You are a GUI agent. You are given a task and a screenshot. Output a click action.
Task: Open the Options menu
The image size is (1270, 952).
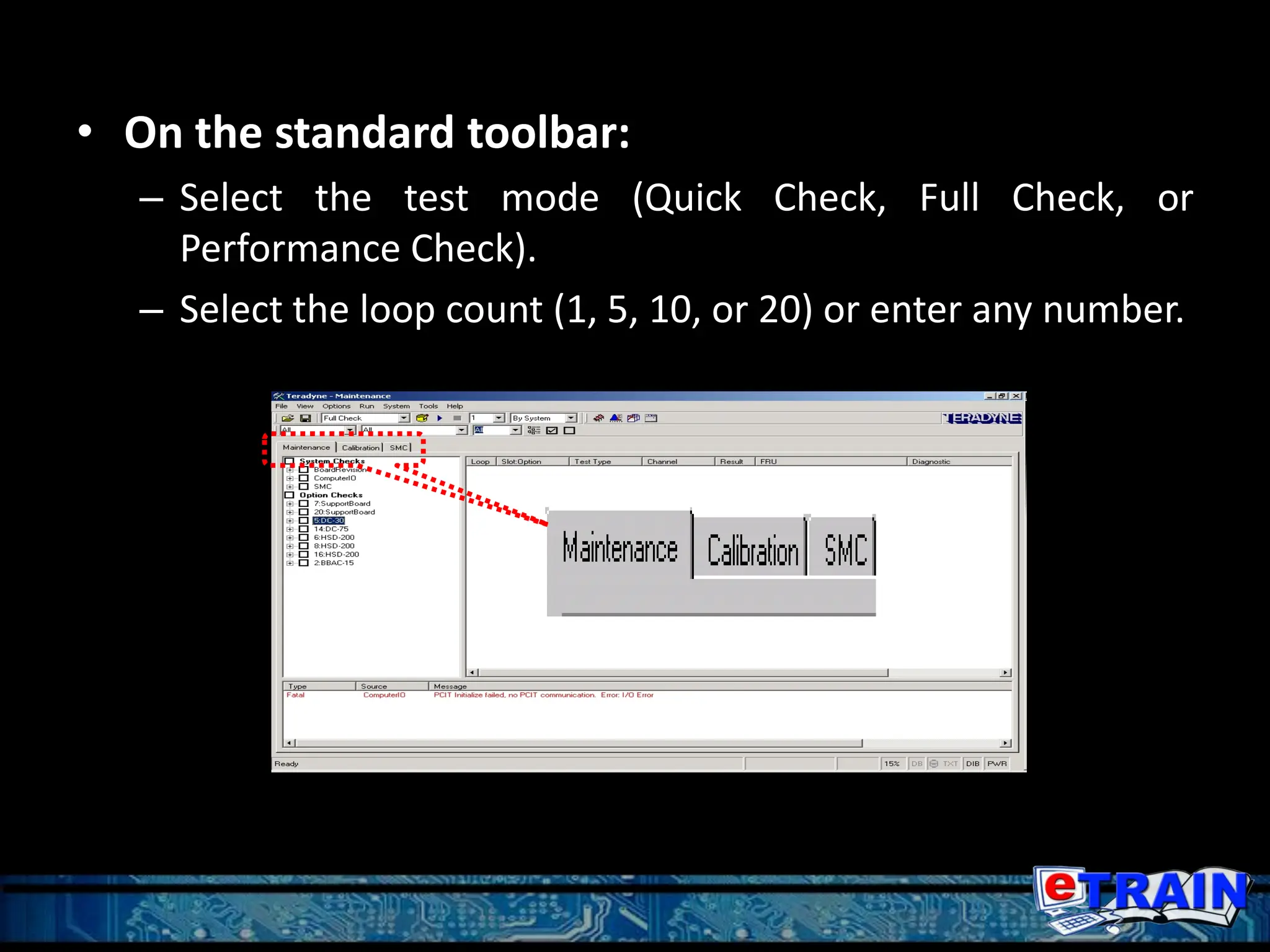pos(336,406)
